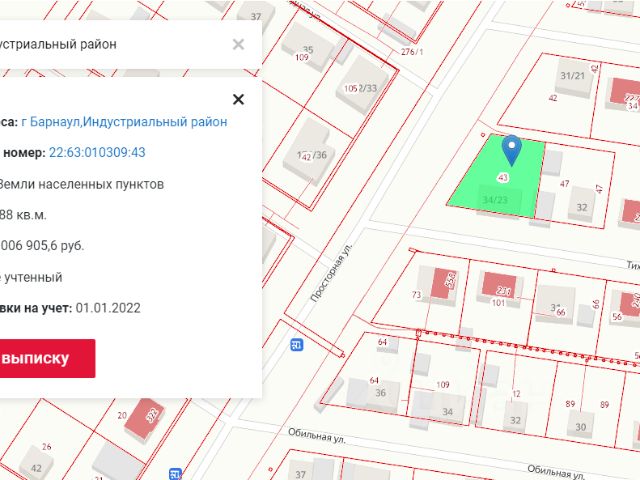This screenshot has height=480, width=640.
Task: Click in the search input field
Action: (x=110, y=44)
